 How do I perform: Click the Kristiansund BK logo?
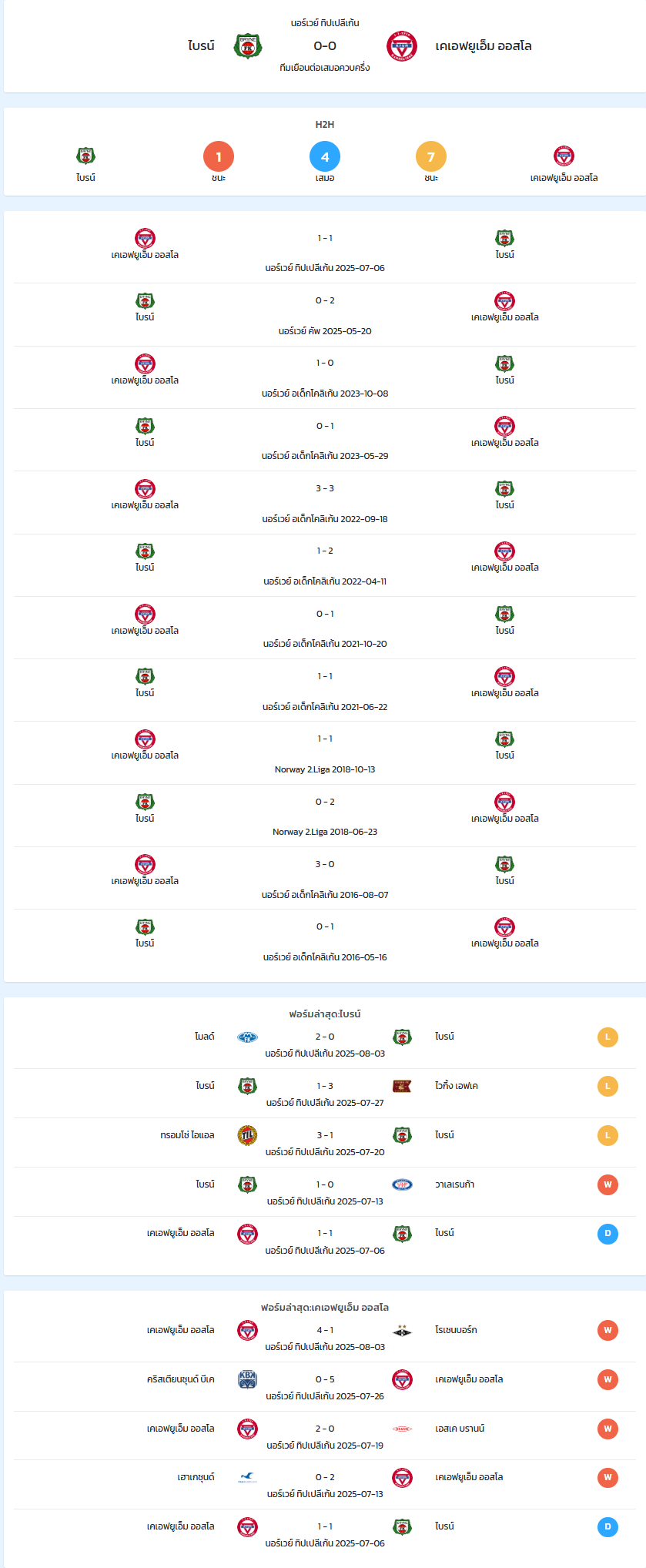pos(248,1380)
